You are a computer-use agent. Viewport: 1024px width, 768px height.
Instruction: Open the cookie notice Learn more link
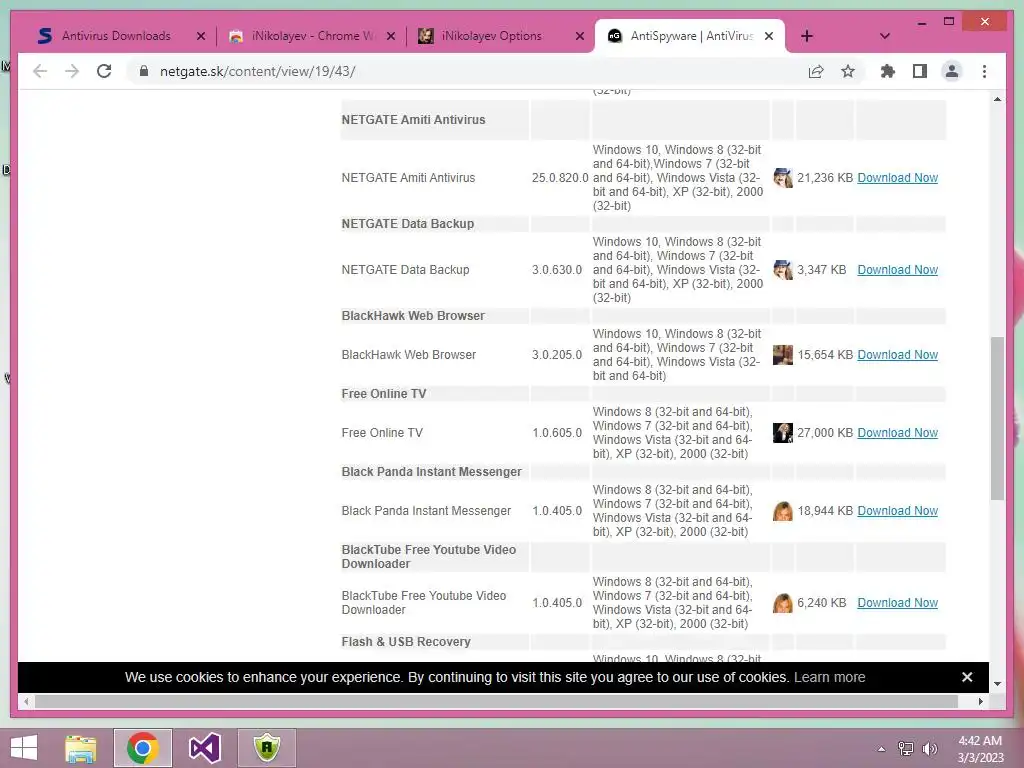(x=829, y=677)
